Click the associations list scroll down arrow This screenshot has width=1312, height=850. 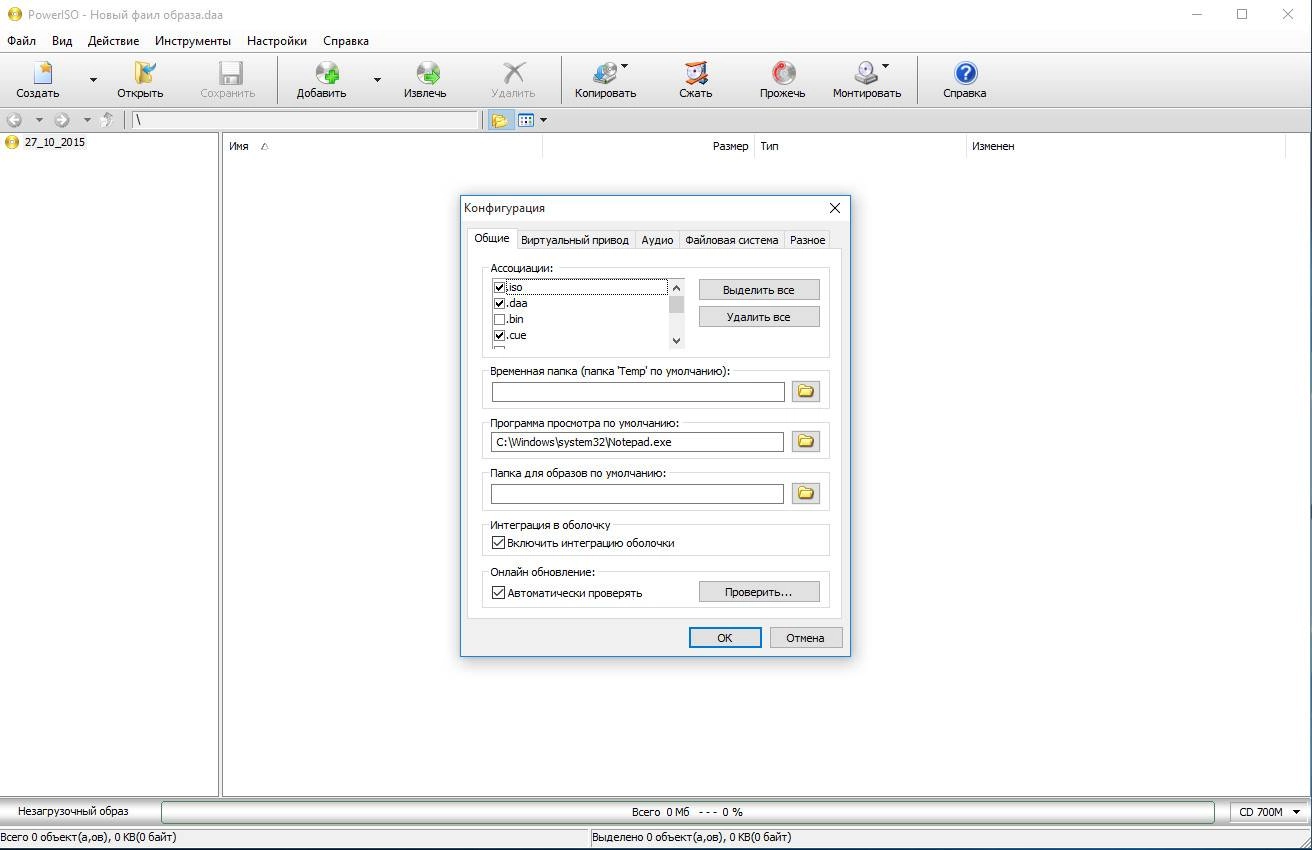point(677,341)
